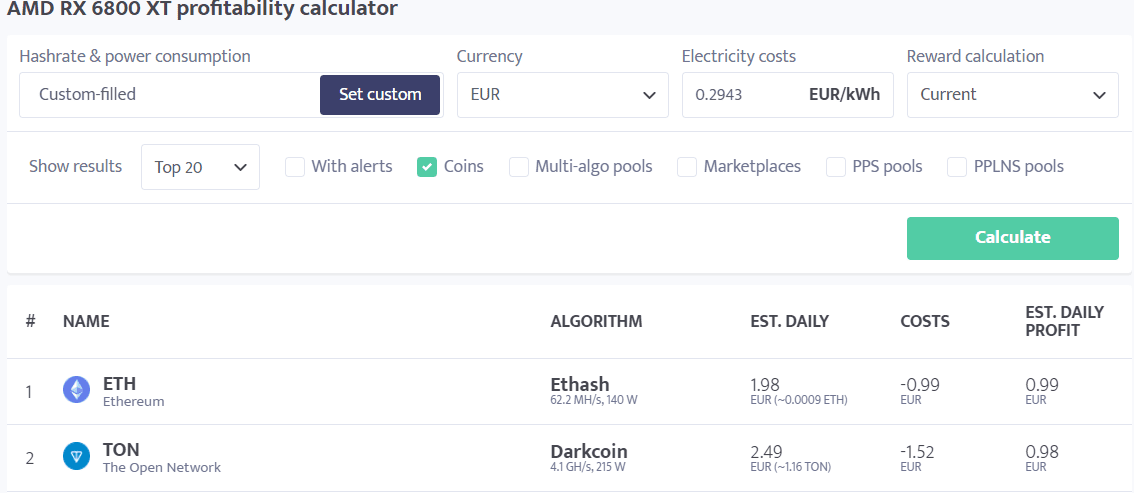1134x493 pixels.
Task: Click the TON coin icon
Action: 77,457
